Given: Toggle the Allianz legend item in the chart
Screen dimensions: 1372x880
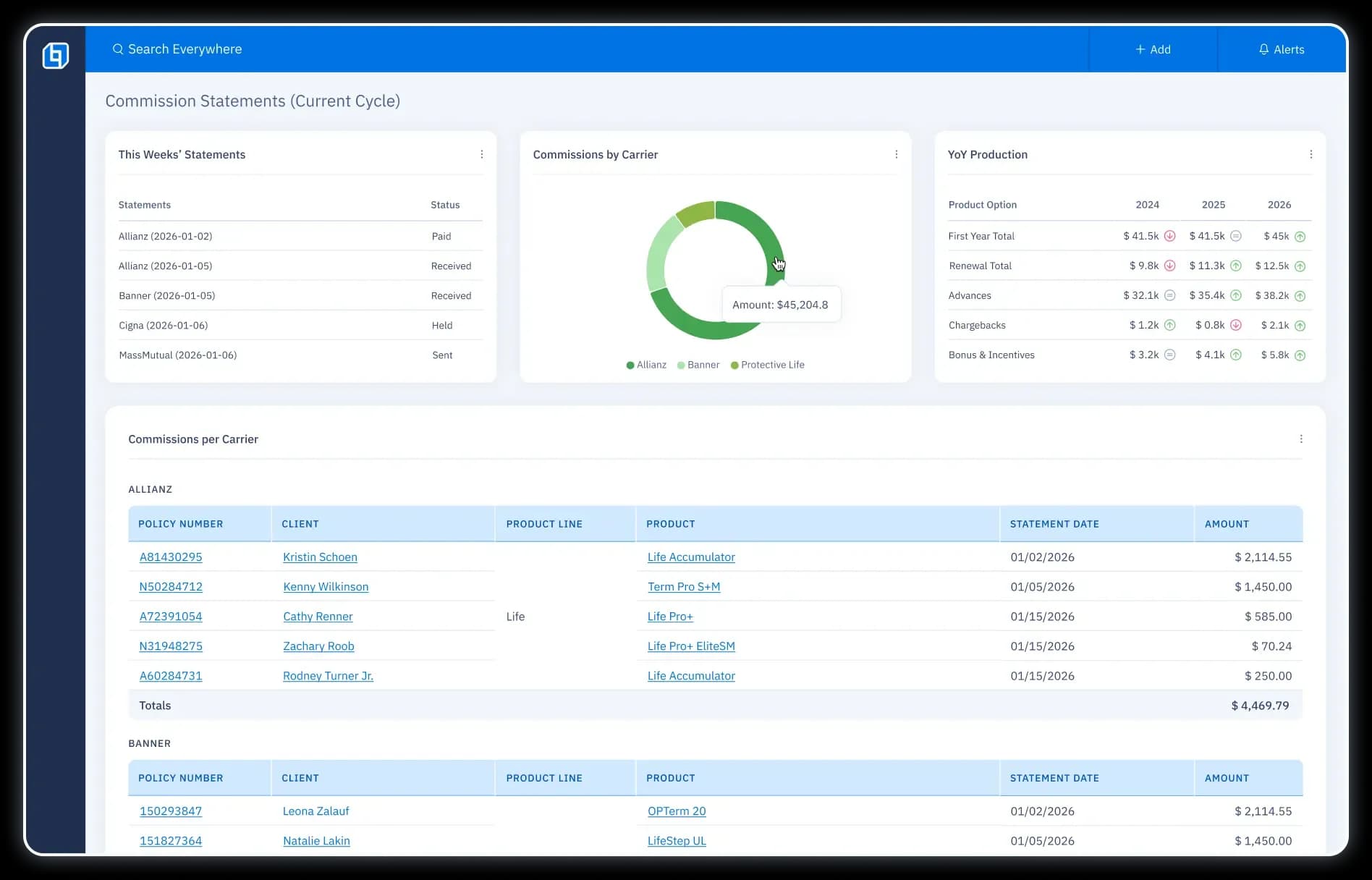Looking at the screenshot, I should [646, 365].
